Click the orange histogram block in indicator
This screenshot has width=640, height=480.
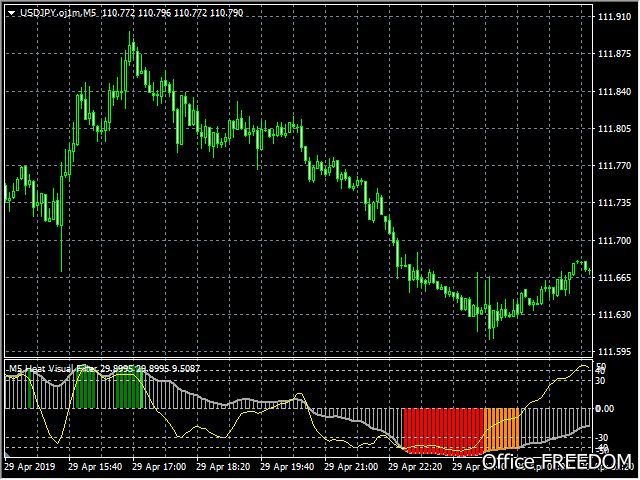tap(502, 429)
